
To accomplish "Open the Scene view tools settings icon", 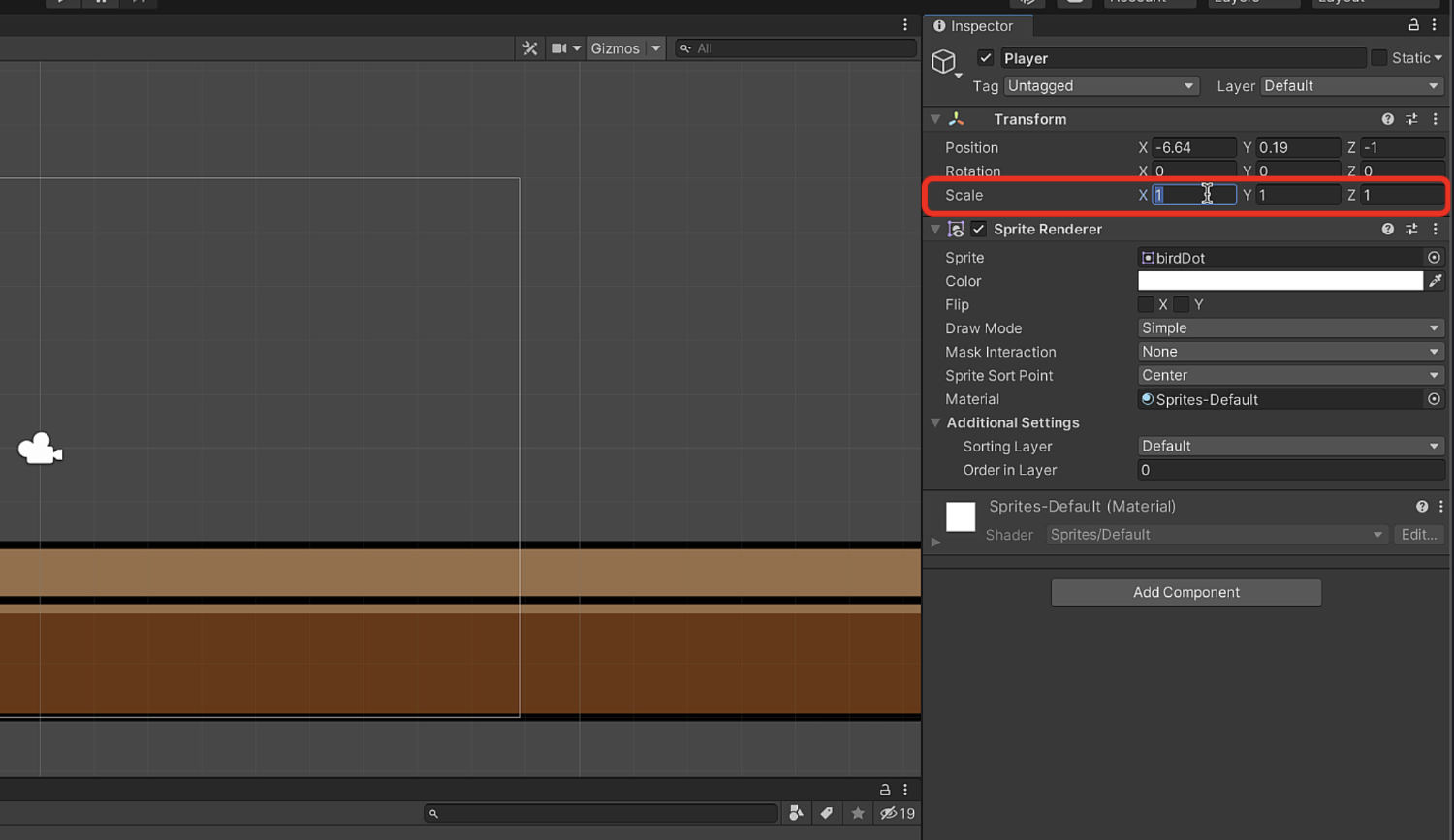I will click(530, 48).
